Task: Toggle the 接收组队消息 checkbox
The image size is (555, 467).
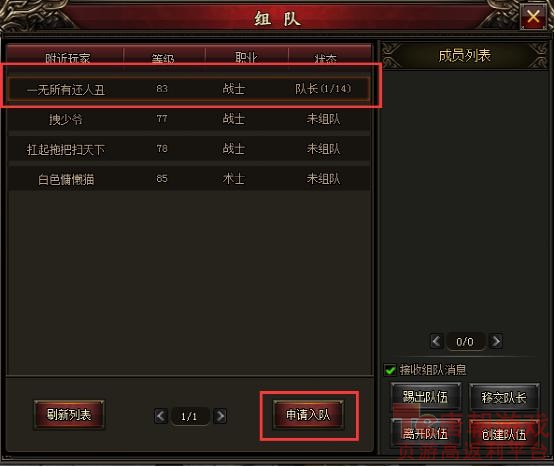Action: [390, 370]
